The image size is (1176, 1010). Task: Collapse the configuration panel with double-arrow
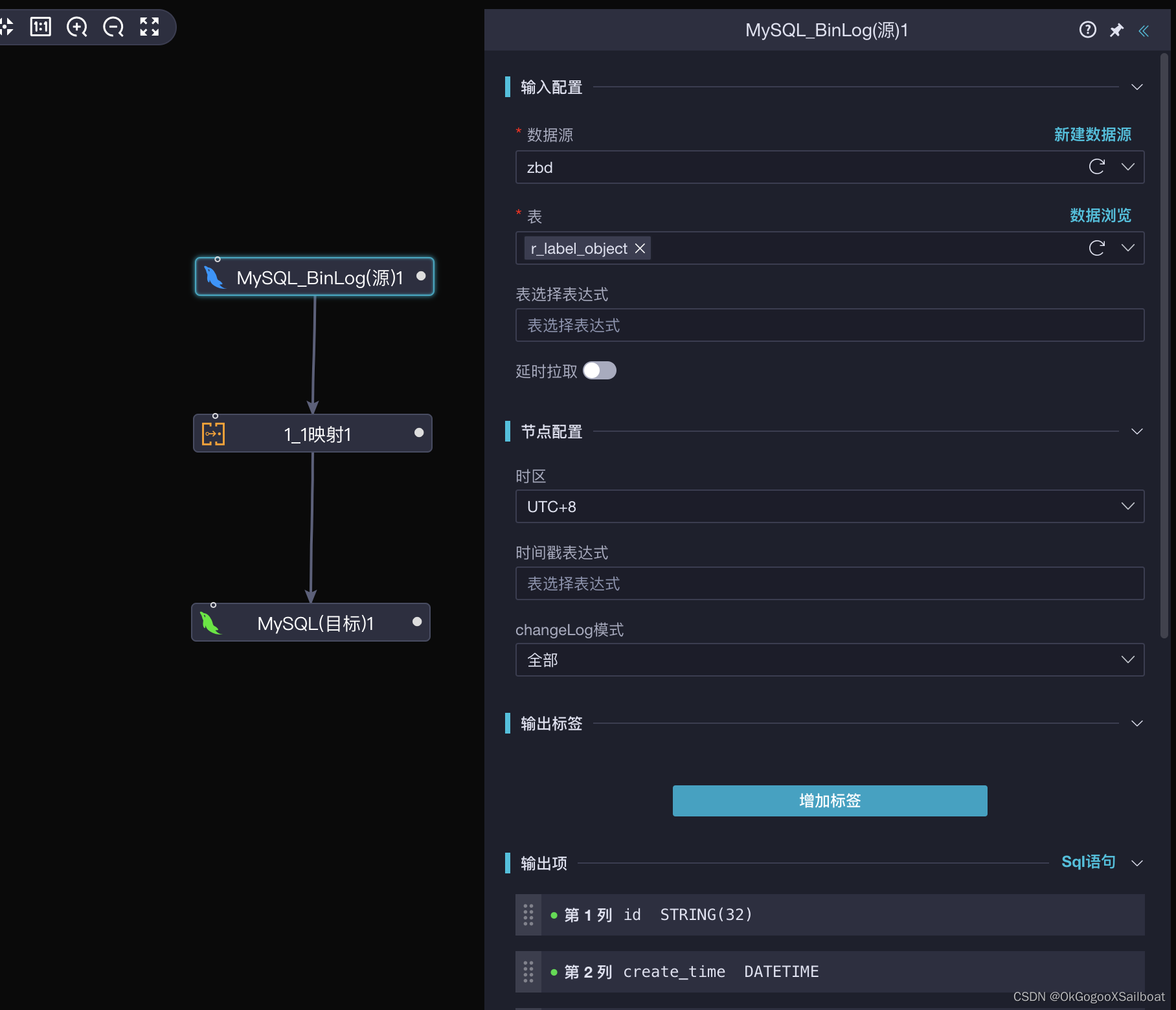[x=1144, y=30]
